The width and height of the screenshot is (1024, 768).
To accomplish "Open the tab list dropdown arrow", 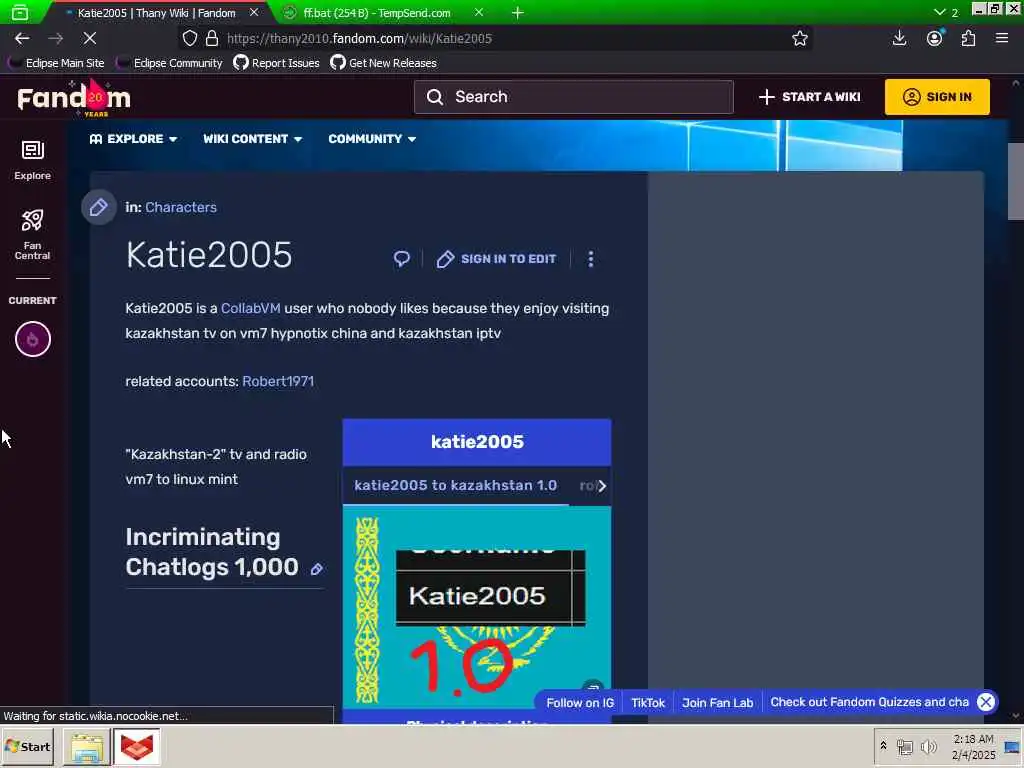I will pos(939,12).
